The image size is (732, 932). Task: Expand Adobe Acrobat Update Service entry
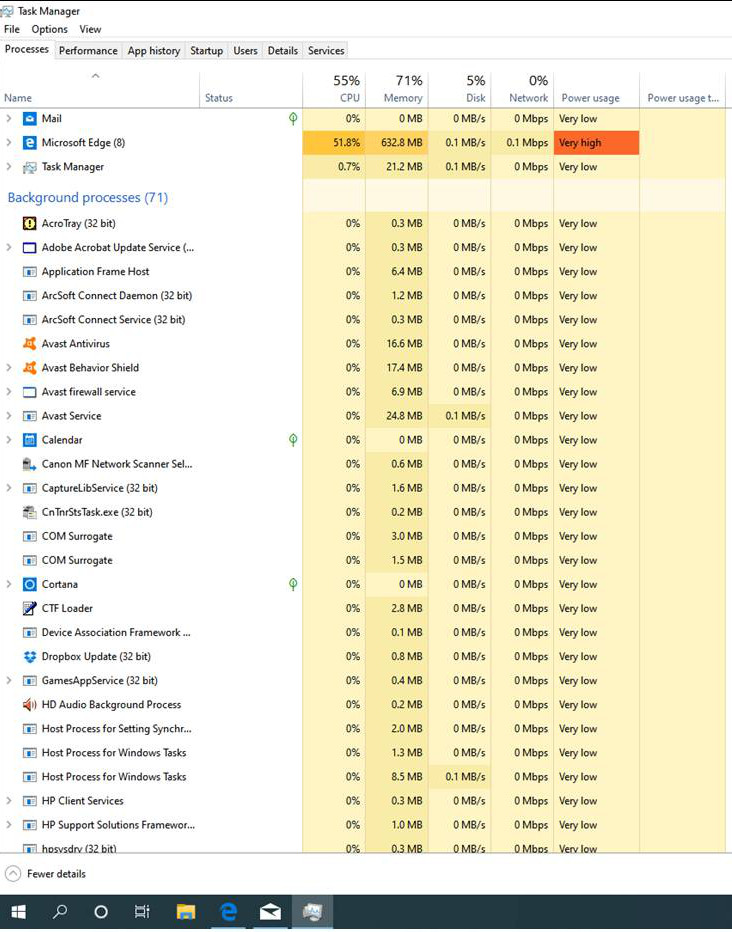[x=9, y=247]
